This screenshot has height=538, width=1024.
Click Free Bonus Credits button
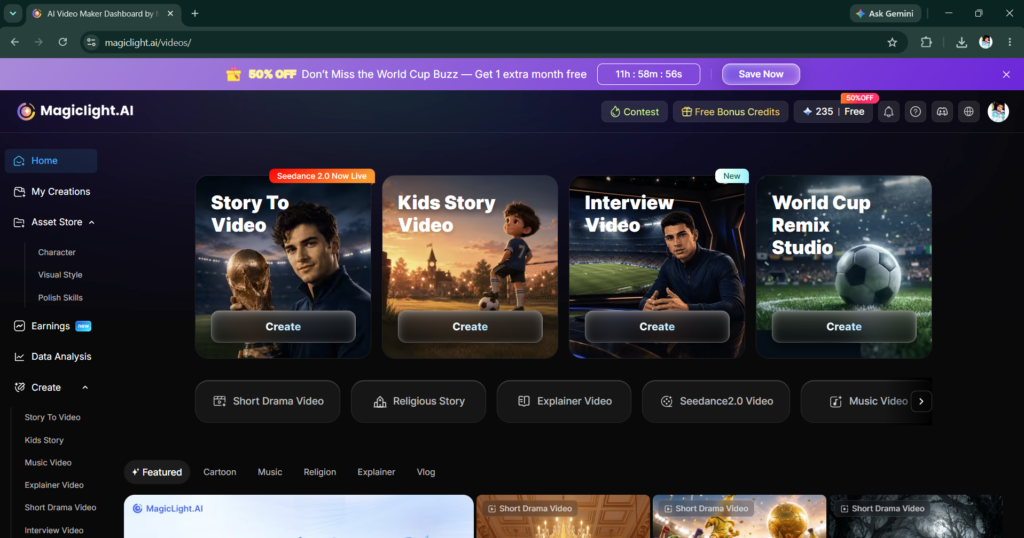pyautogui.click(x=730, y=112)
